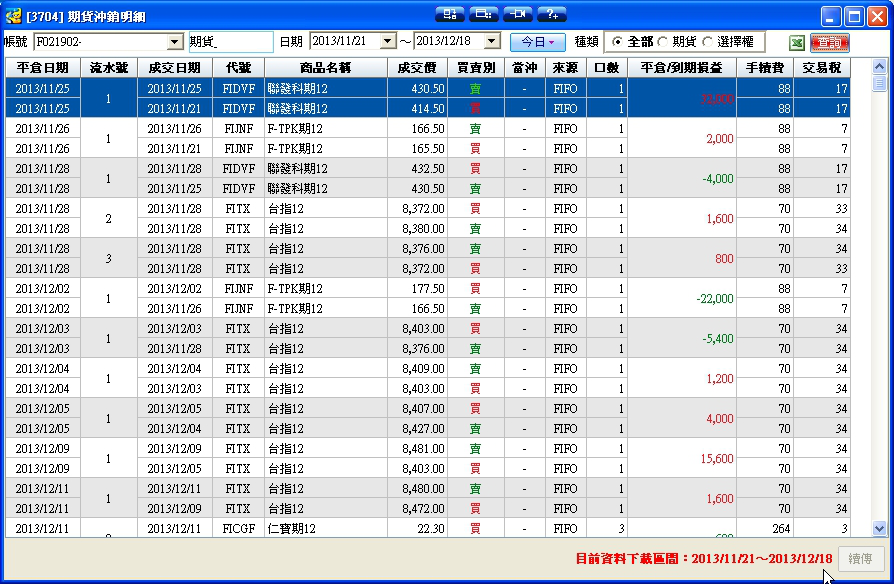Click the 430.50 price in highlighted row
Screen dimensions: 894x584
[428, 89]
